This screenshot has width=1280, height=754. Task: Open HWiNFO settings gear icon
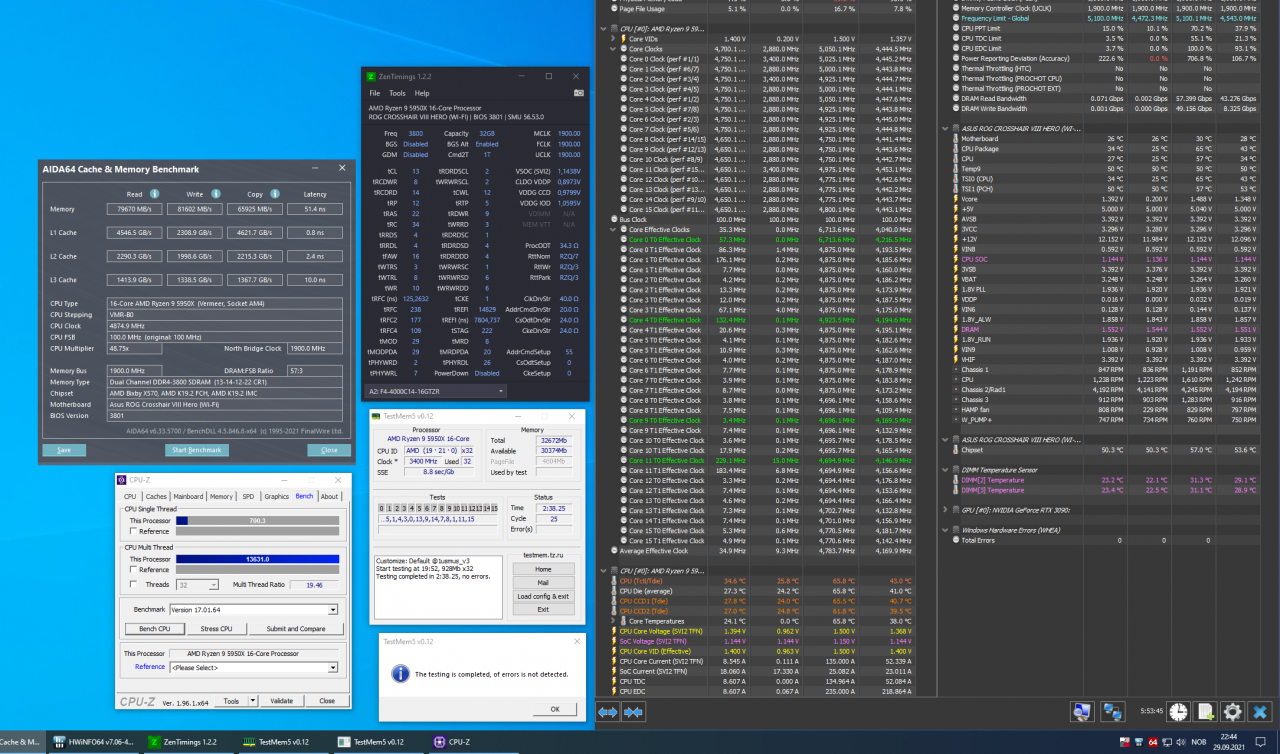pos(1232,711)
